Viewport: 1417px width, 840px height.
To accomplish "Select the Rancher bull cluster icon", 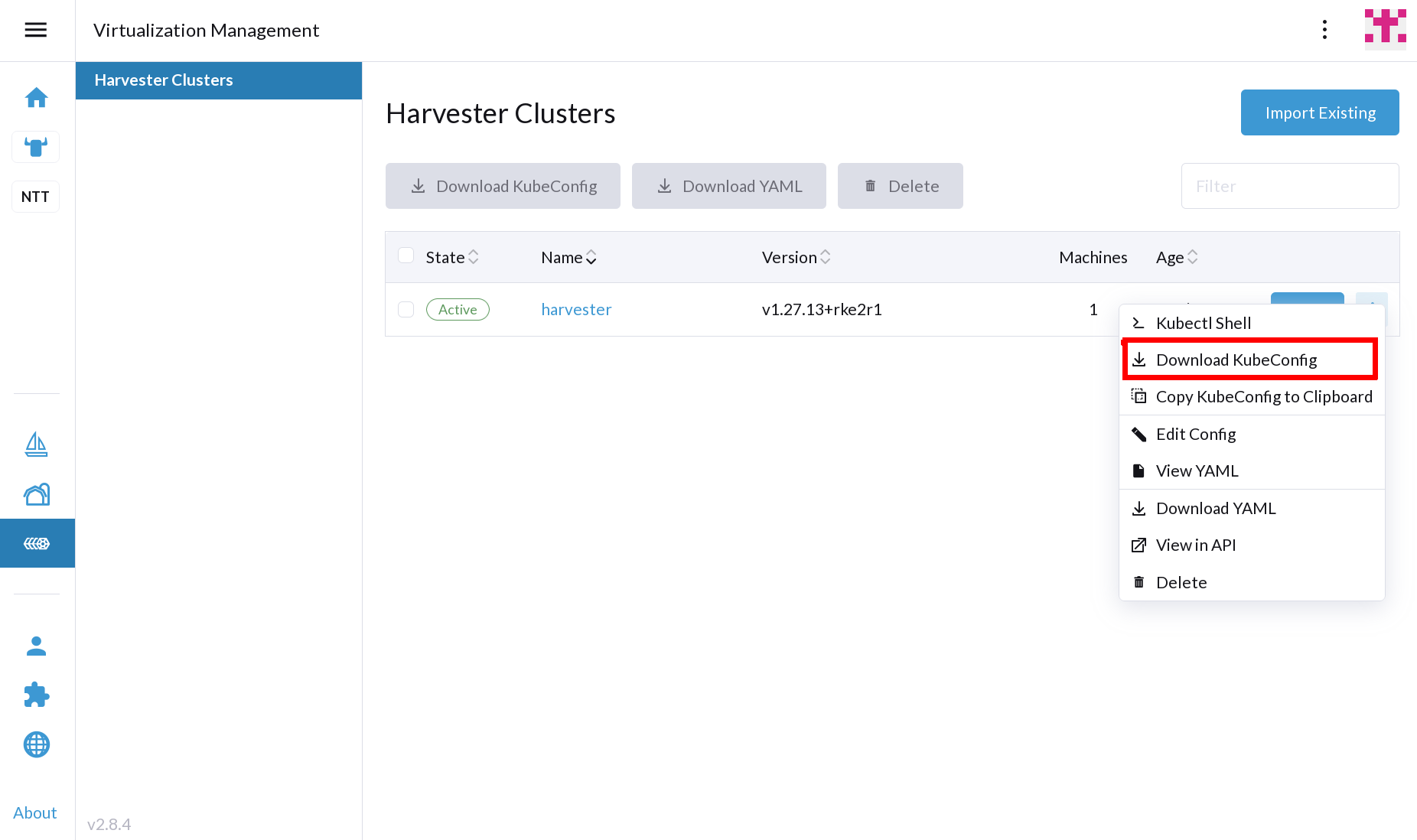I will [x=36, y=147].
